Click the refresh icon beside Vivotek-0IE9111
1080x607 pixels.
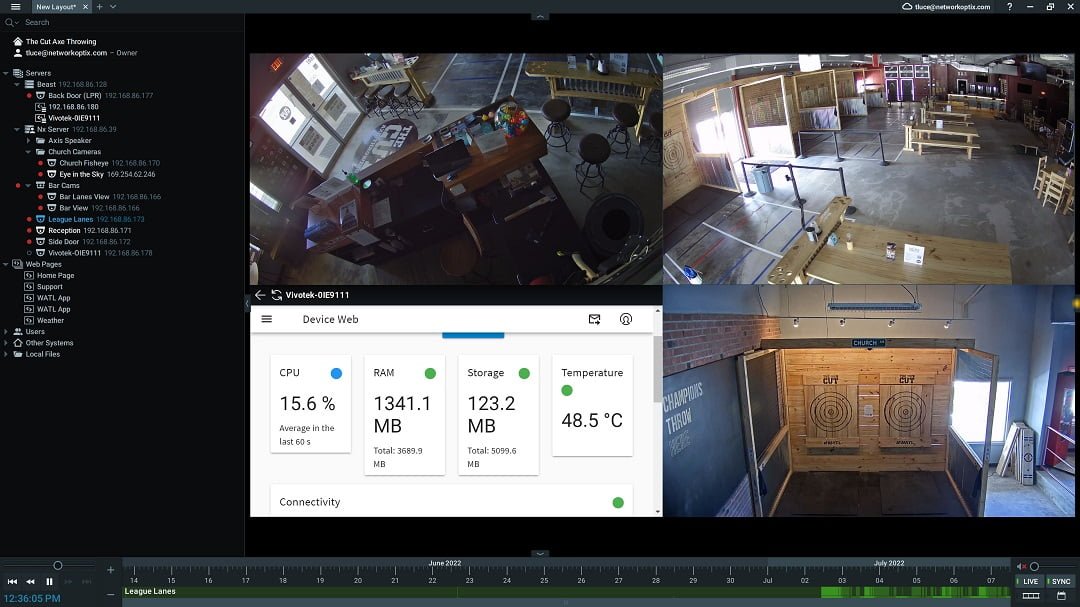[276, 295]
